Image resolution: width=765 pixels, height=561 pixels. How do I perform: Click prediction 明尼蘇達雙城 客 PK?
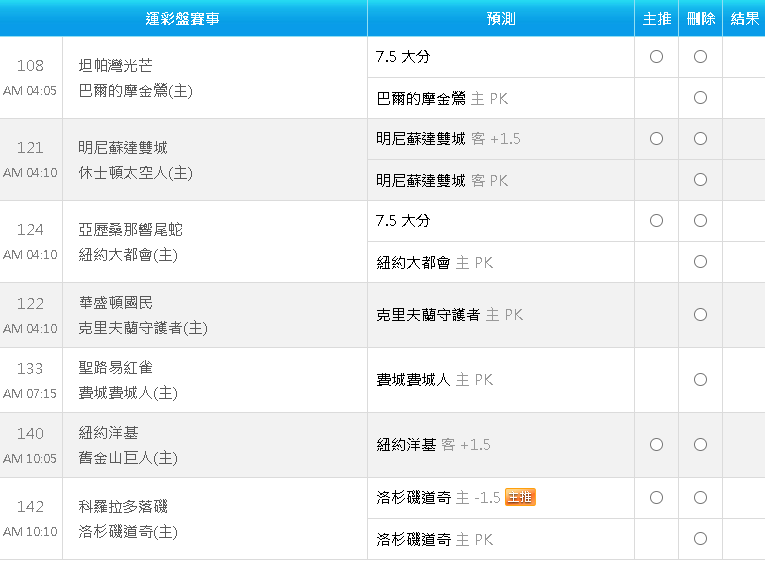[442, 180]
